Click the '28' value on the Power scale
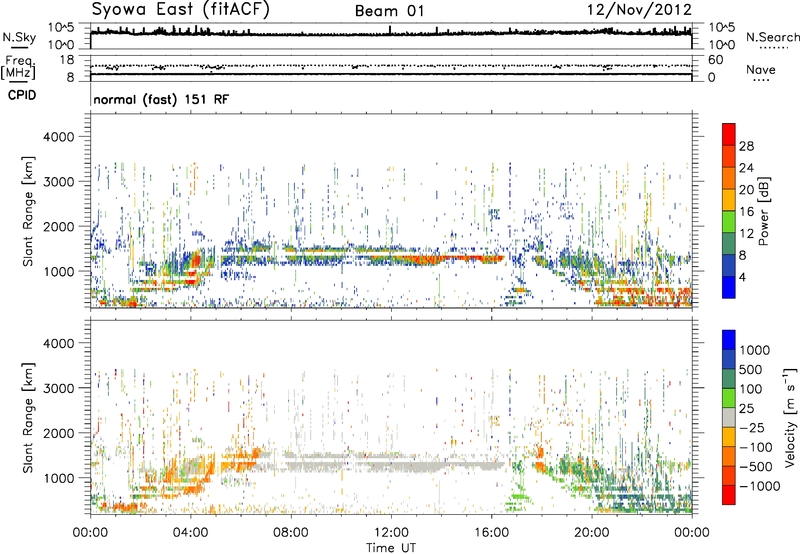 tap(746, 146)
